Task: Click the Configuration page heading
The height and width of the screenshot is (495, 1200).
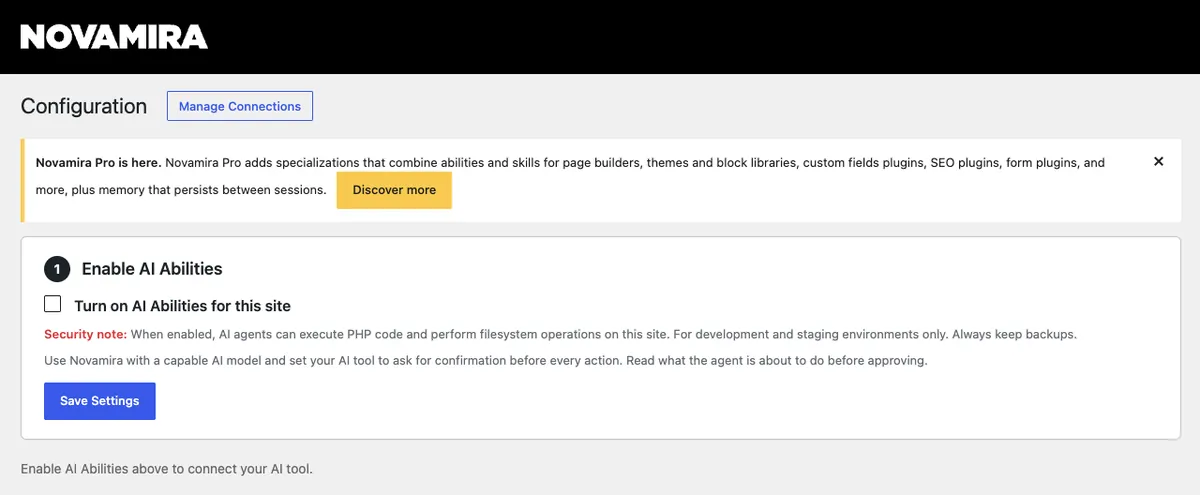Action: pyautogui.click(x=84, y=106)
